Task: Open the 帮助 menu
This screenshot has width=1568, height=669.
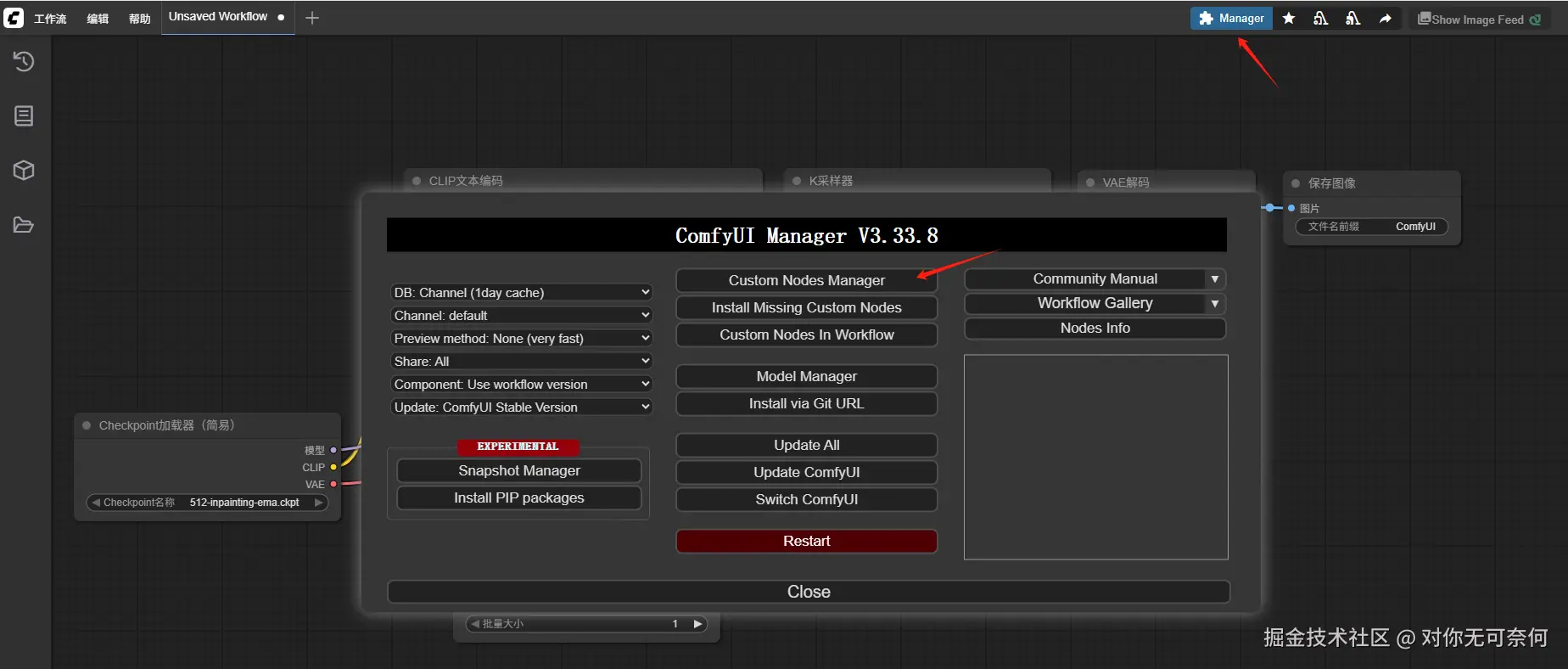Action: [x=139, y=19]
